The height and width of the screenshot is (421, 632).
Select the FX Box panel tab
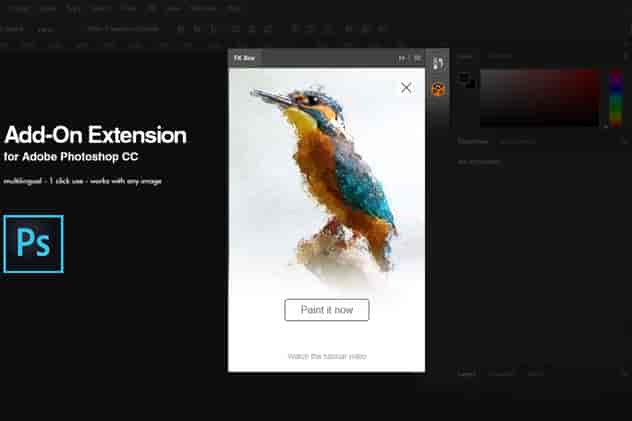pos(245,58)
